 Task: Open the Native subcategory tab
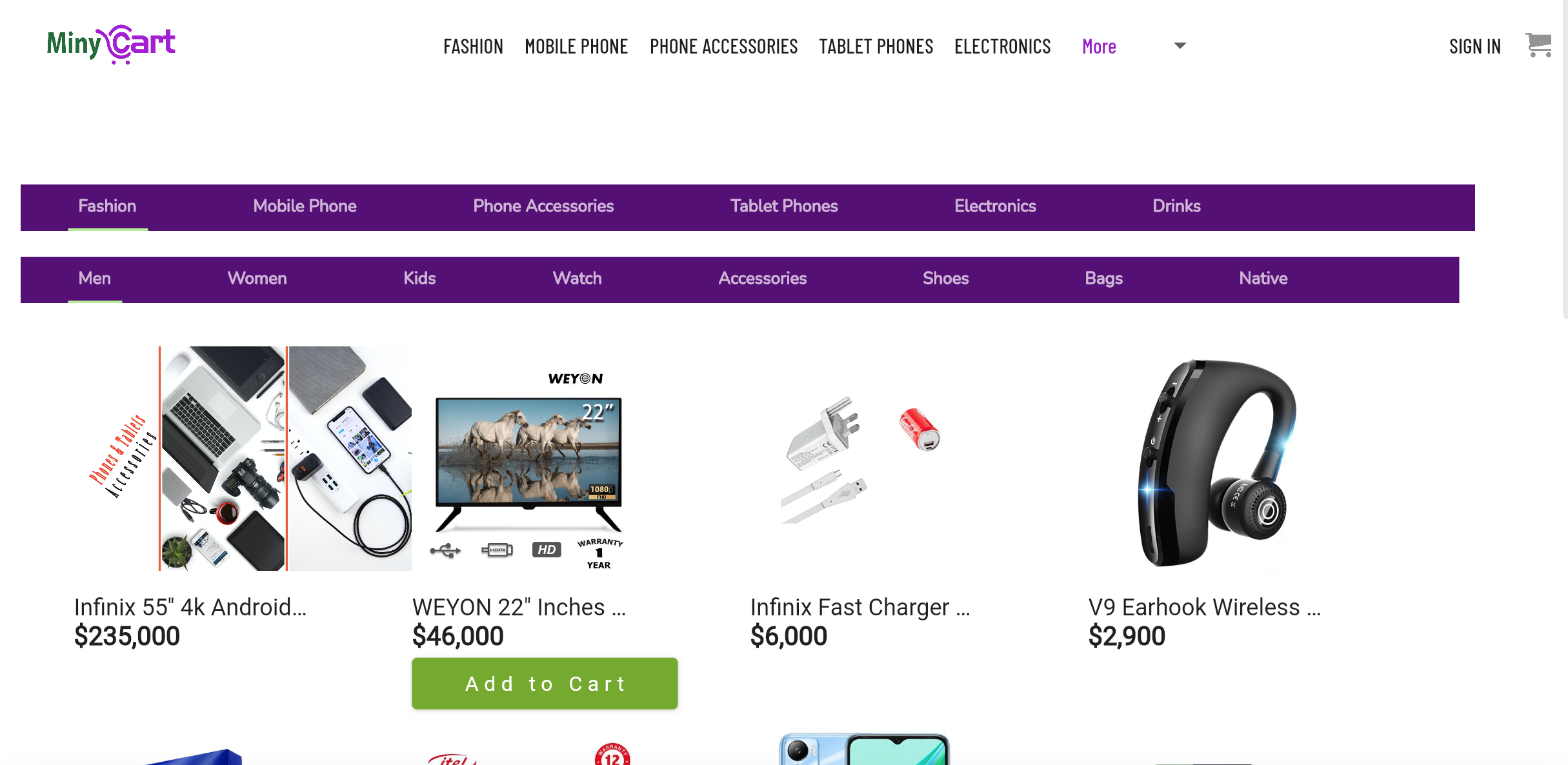(1263, 279)
